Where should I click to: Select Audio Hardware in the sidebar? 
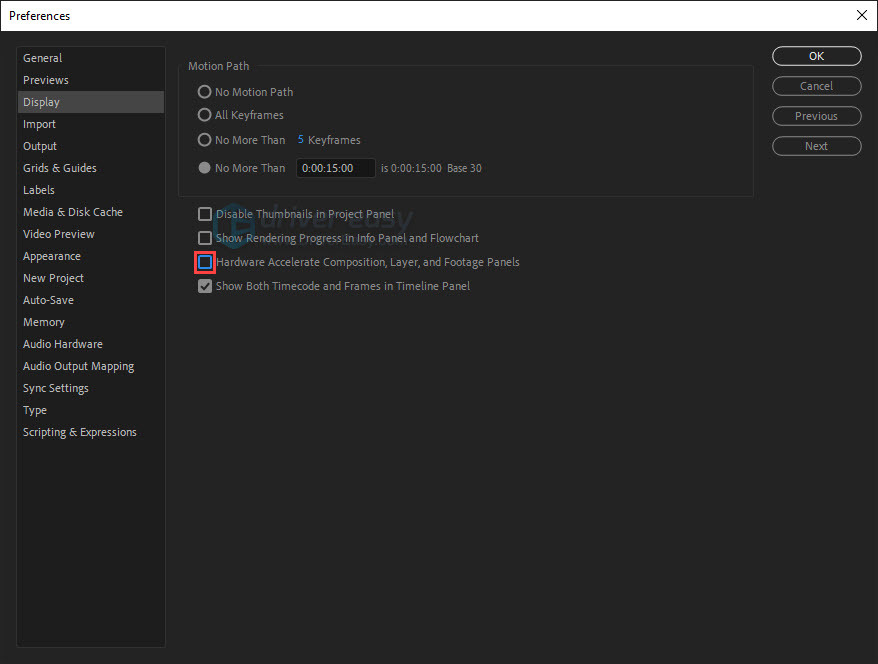[63, 344]
